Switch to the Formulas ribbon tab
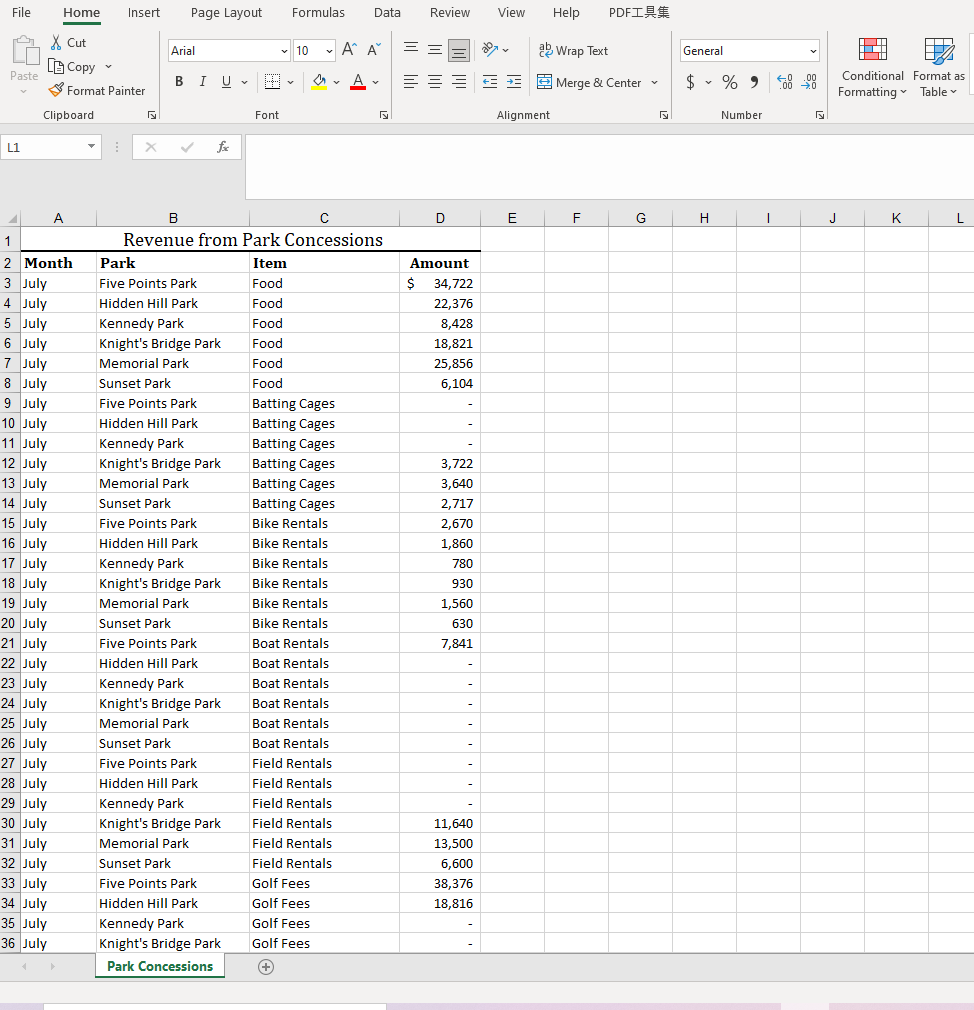 (318, 13)
